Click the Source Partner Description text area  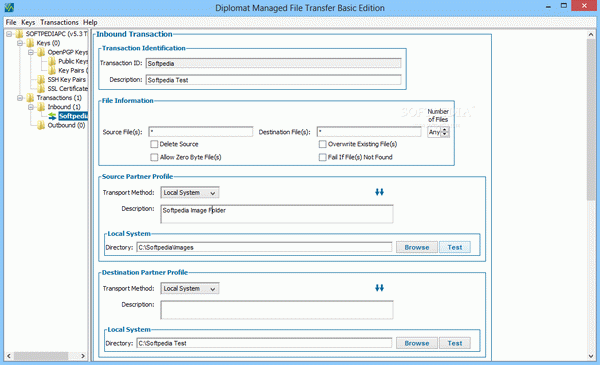277,214
